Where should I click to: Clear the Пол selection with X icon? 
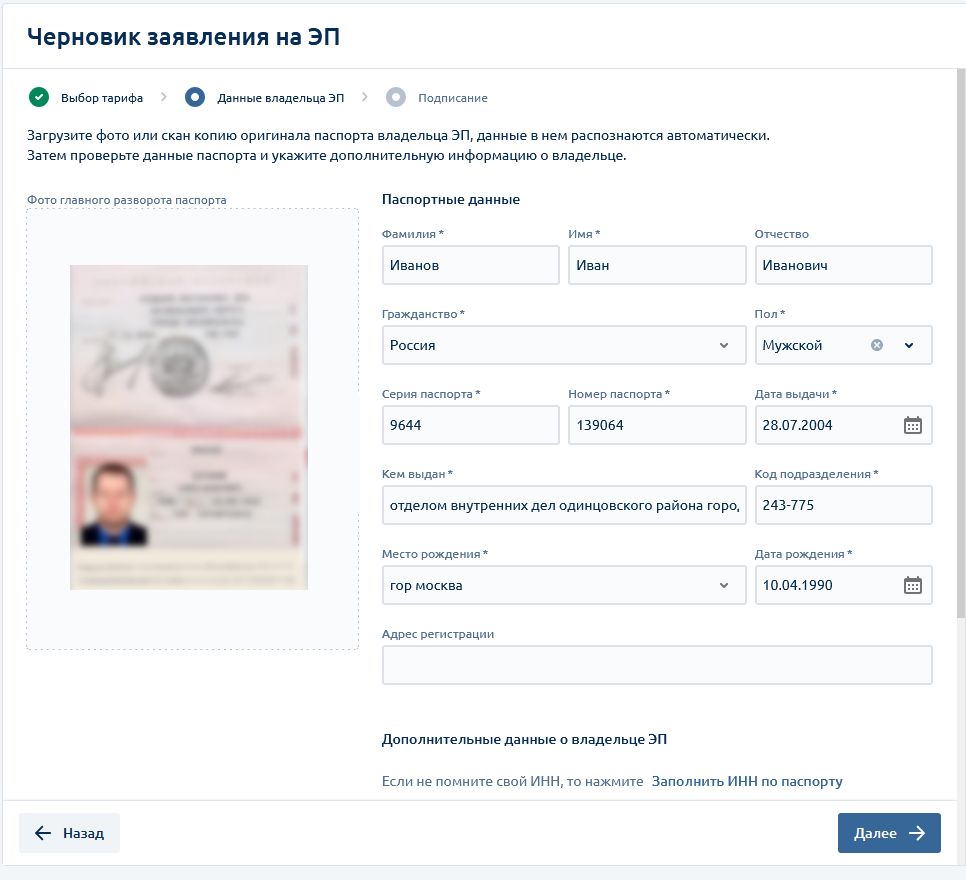point(877,345)
